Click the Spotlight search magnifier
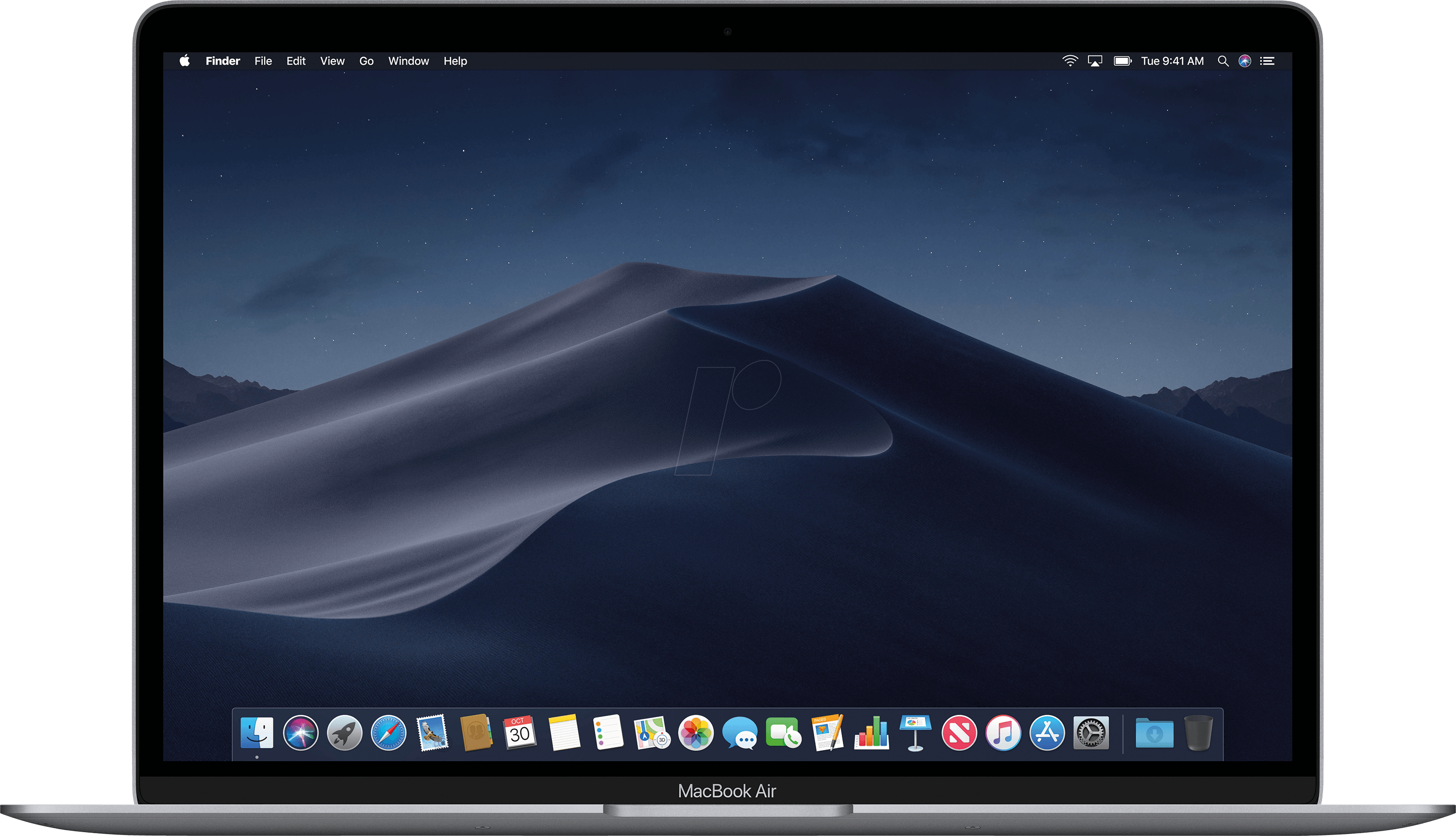The image size is (1456, 836). click(1222, 61)
